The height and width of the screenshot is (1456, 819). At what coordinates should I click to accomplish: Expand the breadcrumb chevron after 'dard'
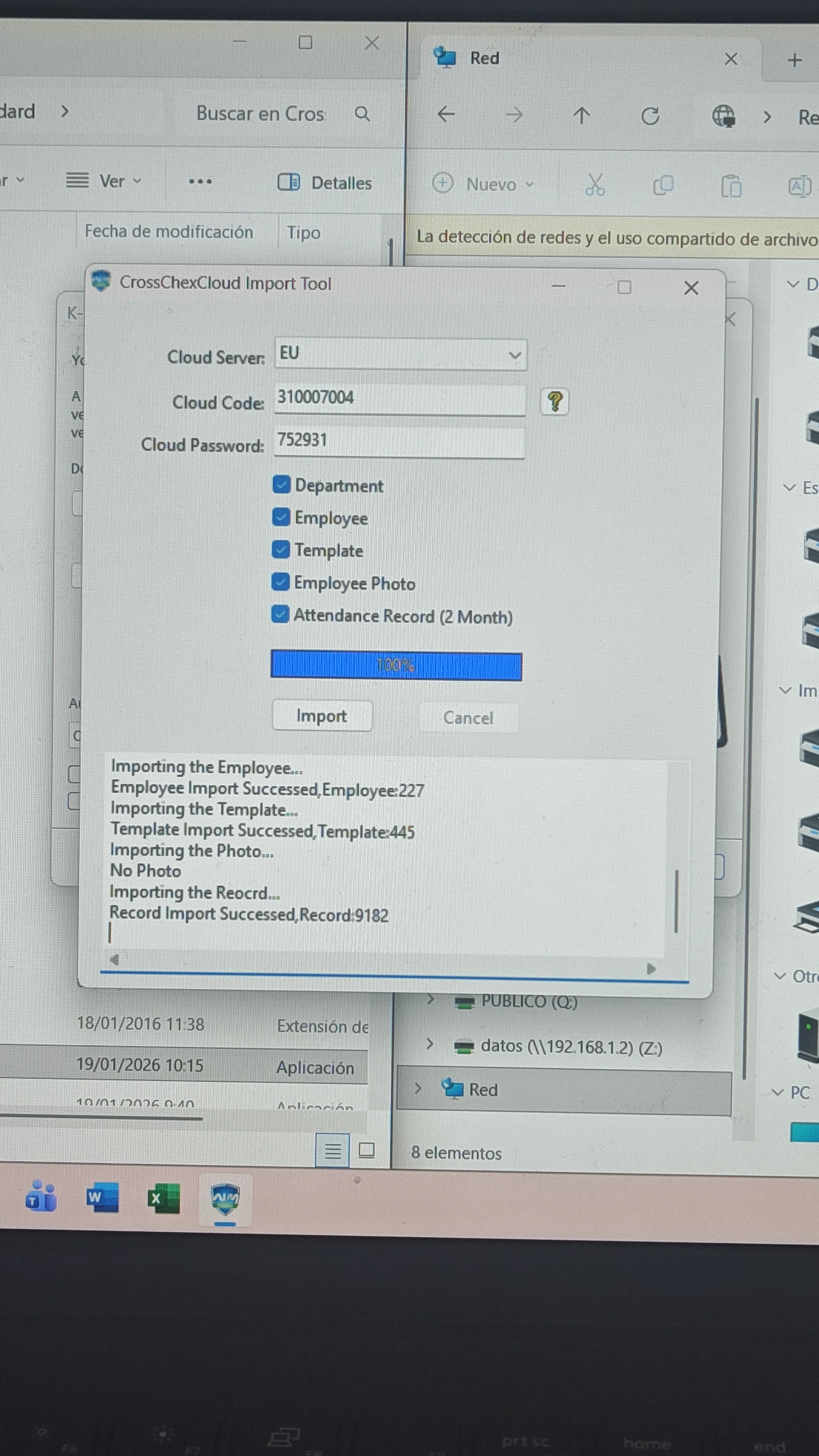pyautogui.click(x=64, y=111)
